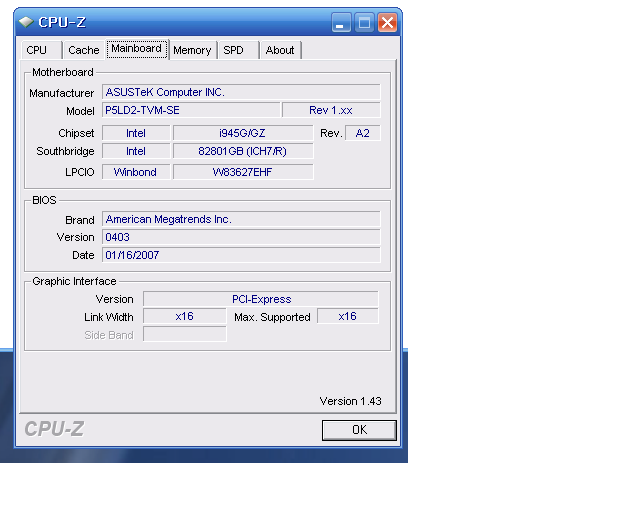This screenshot has width=640, height=512.
Task: Click the Max. Supported x16 field
Action: coord(348,316)
